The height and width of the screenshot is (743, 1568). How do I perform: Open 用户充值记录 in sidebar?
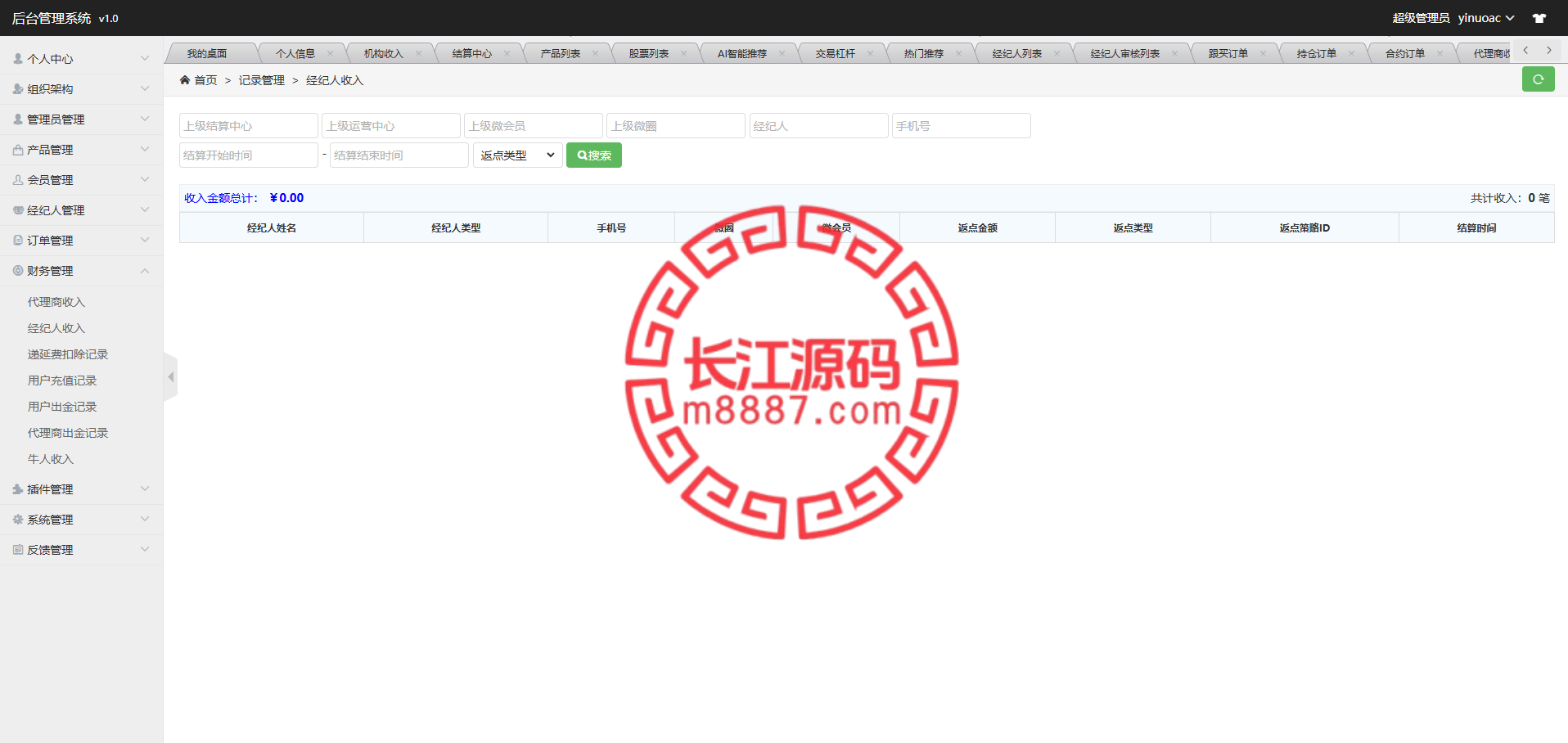point(62,381)
